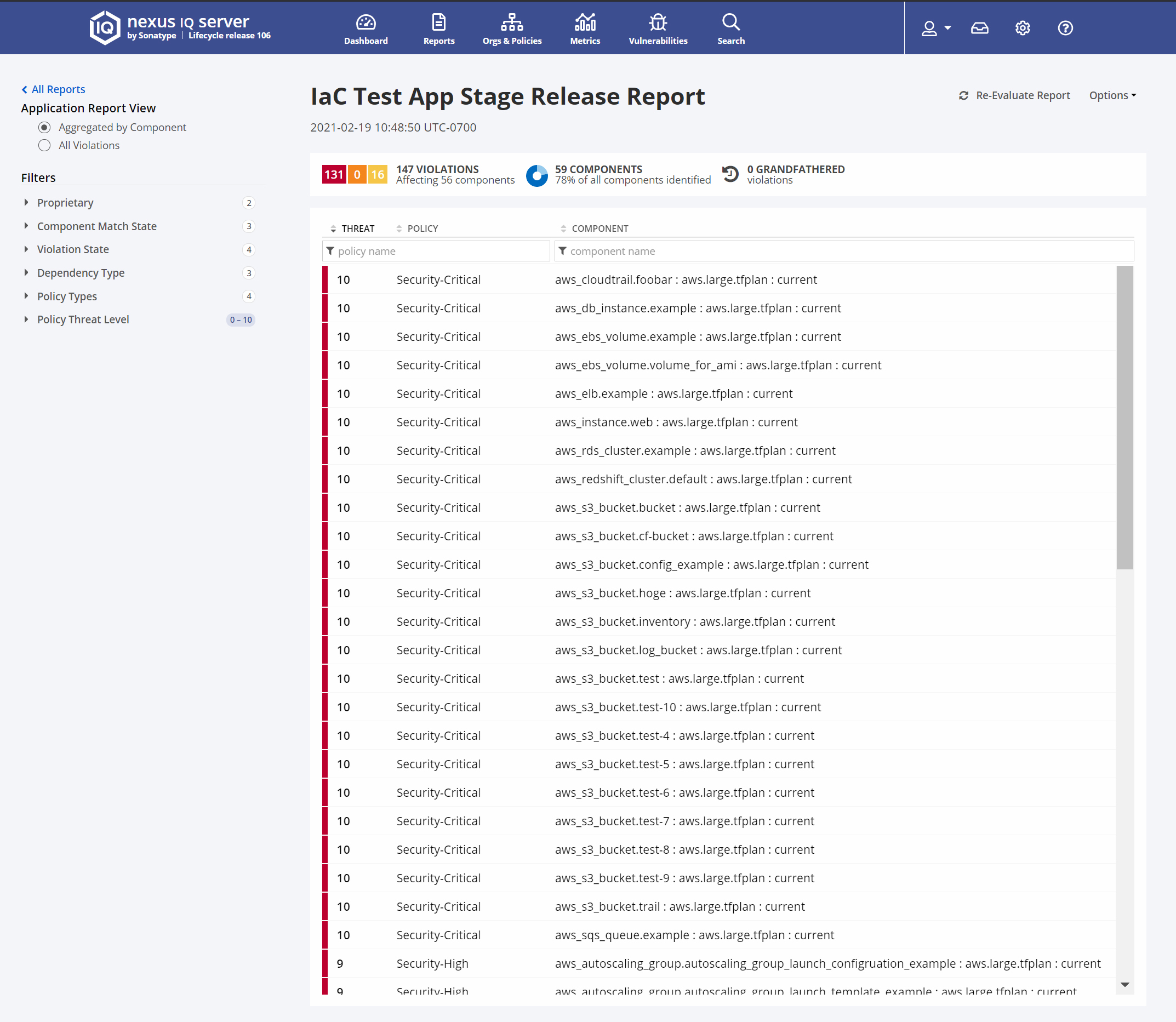Screen dimensions: 1176x1022
Task: Open the Vulnerabilities bug icon
Action: point(658,23)
